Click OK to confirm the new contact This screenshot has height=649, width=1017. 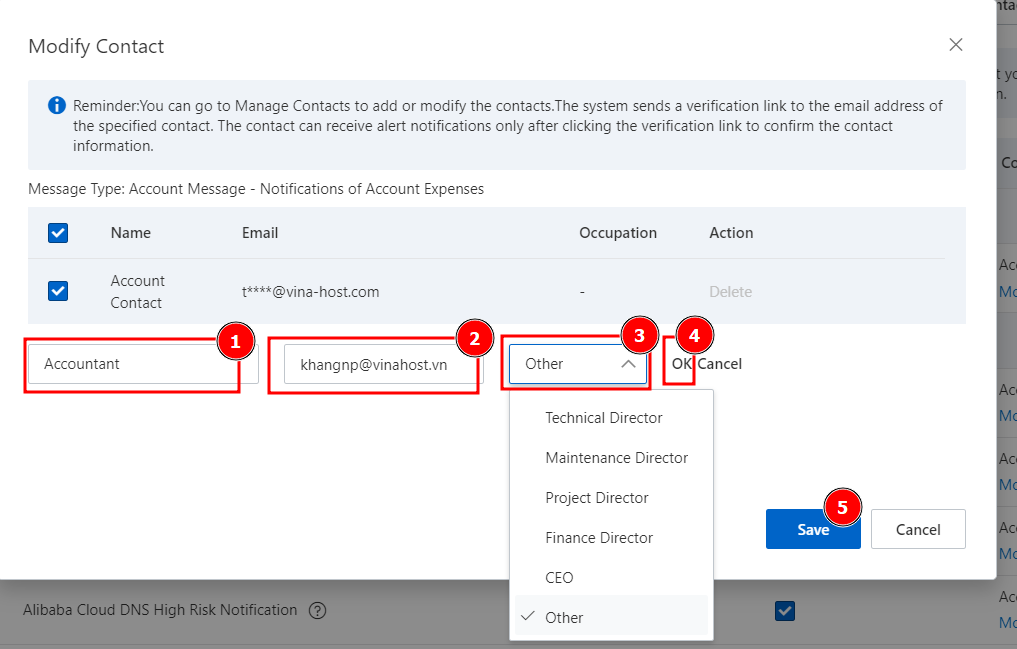tap(681, 364)
